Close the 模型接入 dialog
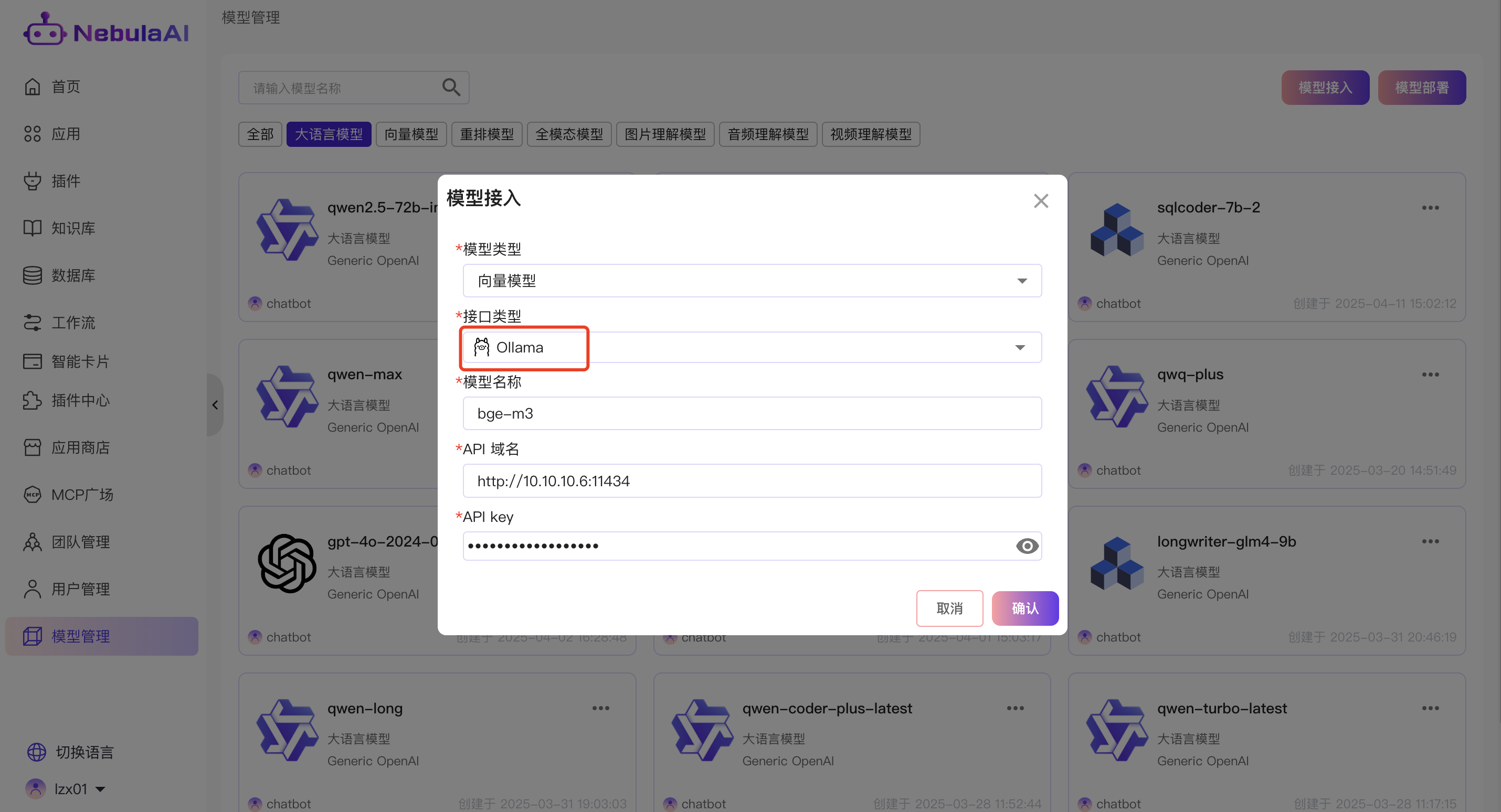 pos(1041,201)
